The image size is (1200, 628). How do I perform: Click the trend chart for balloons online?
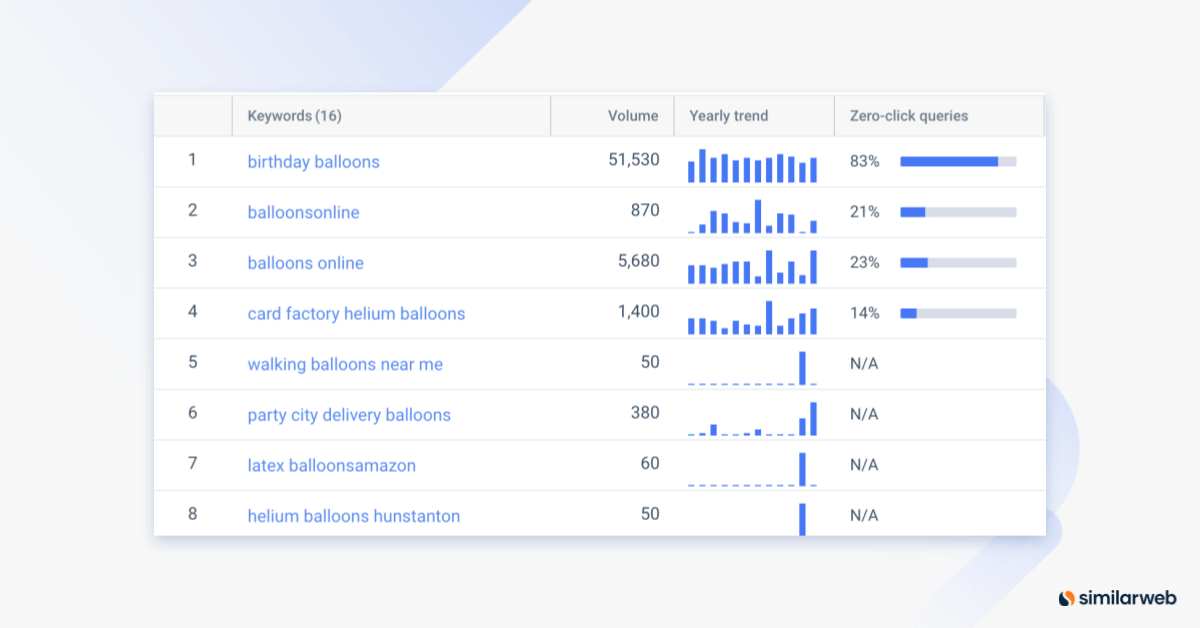click(752, 263)
